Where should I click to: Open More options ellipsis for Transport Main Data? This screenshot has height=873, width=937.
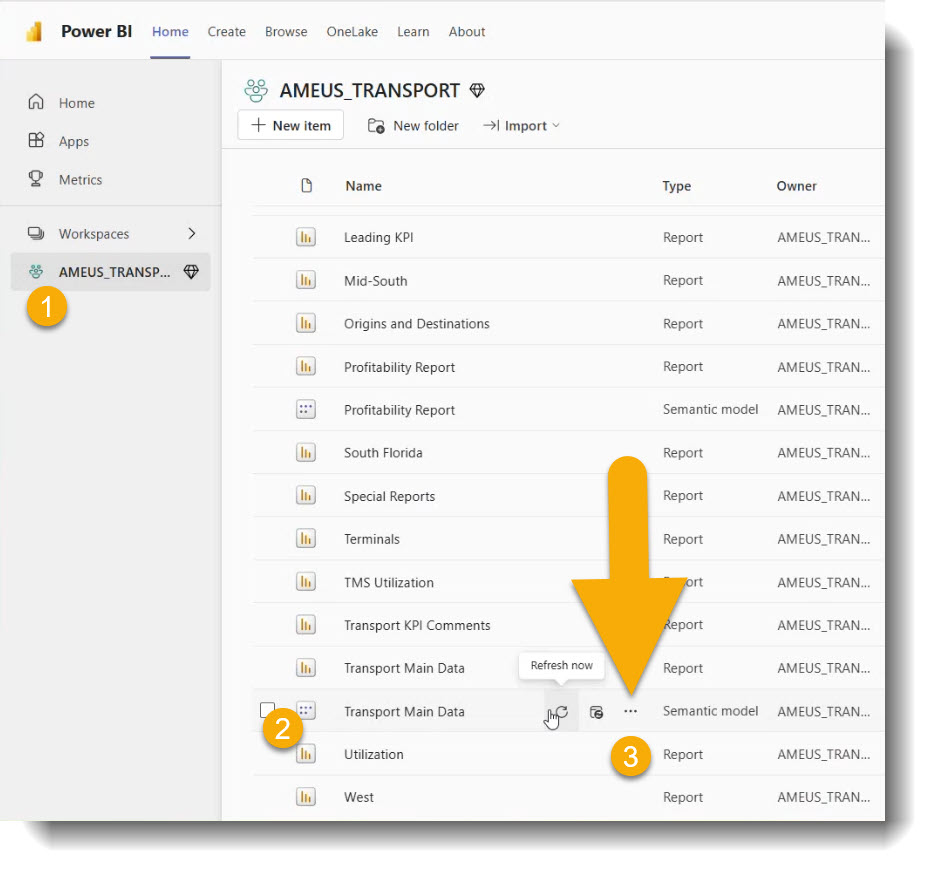click(x=630, y=711)
